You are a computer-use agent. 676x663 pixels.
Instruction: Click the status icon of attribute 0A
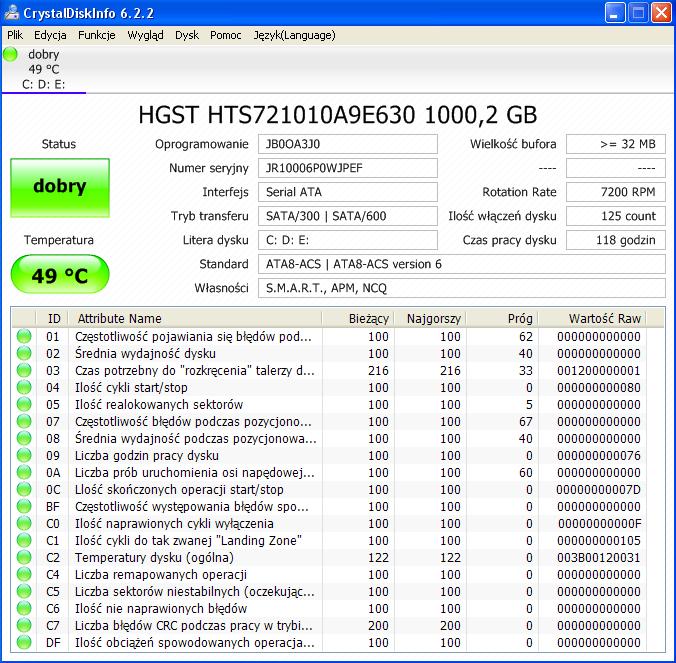coord(24,472)
